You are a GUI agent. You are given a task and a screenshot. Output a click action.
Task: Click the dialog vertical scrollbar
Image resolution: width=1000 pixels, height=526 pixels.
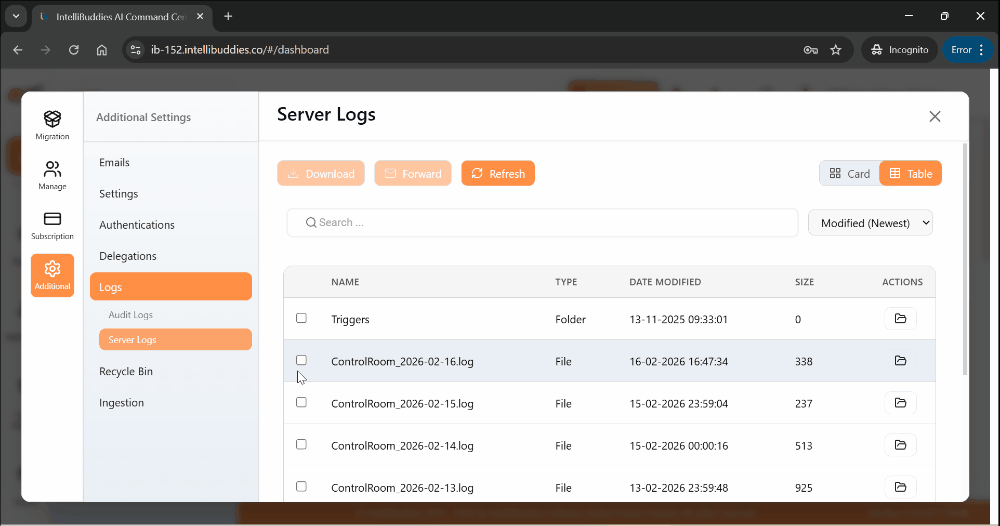pos(964,258)
